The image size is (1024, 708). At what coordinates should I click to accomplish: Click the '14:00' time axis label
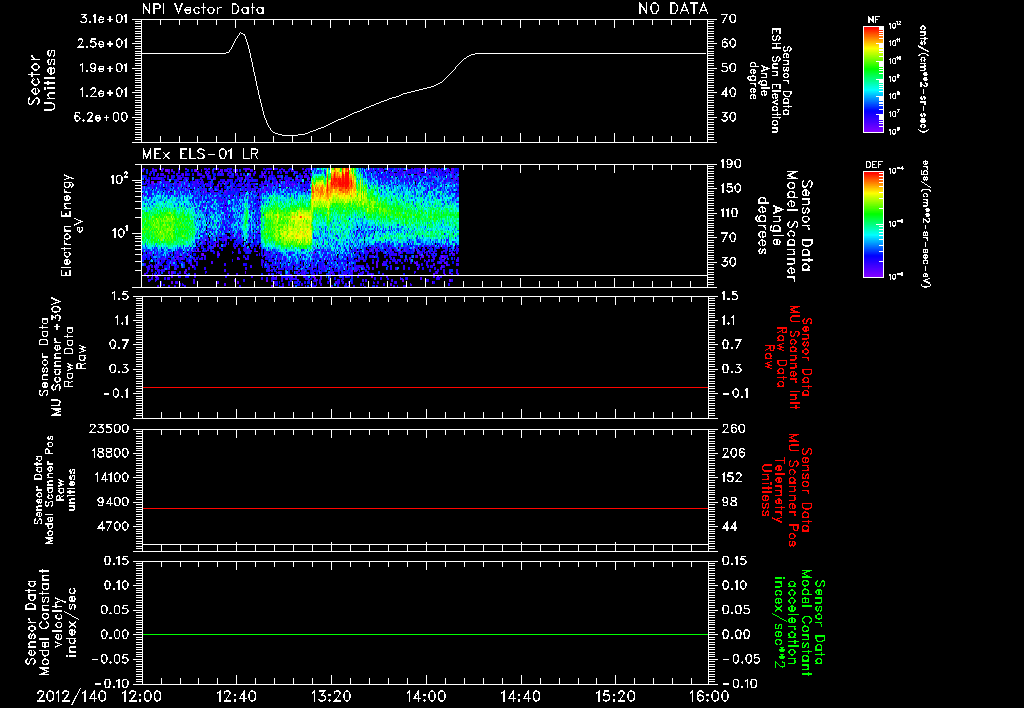click(x=426, y=697)
